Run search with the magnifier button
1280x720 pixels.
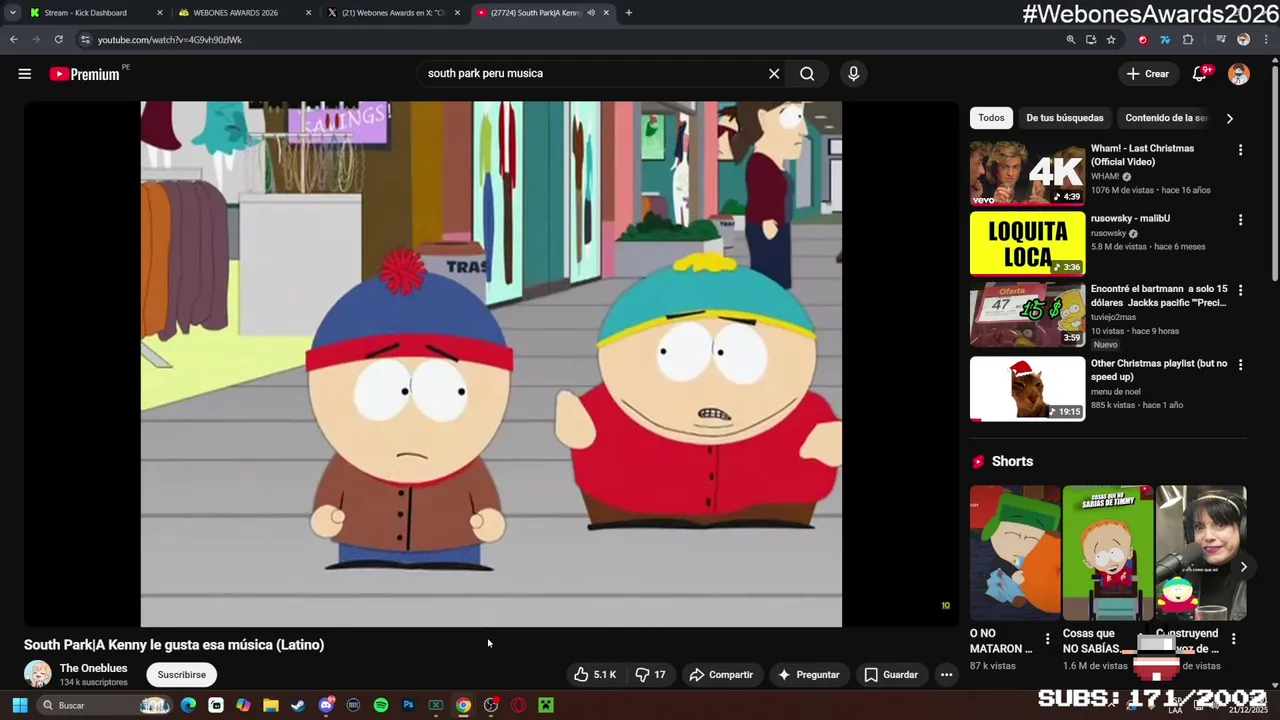coord(807,74)
